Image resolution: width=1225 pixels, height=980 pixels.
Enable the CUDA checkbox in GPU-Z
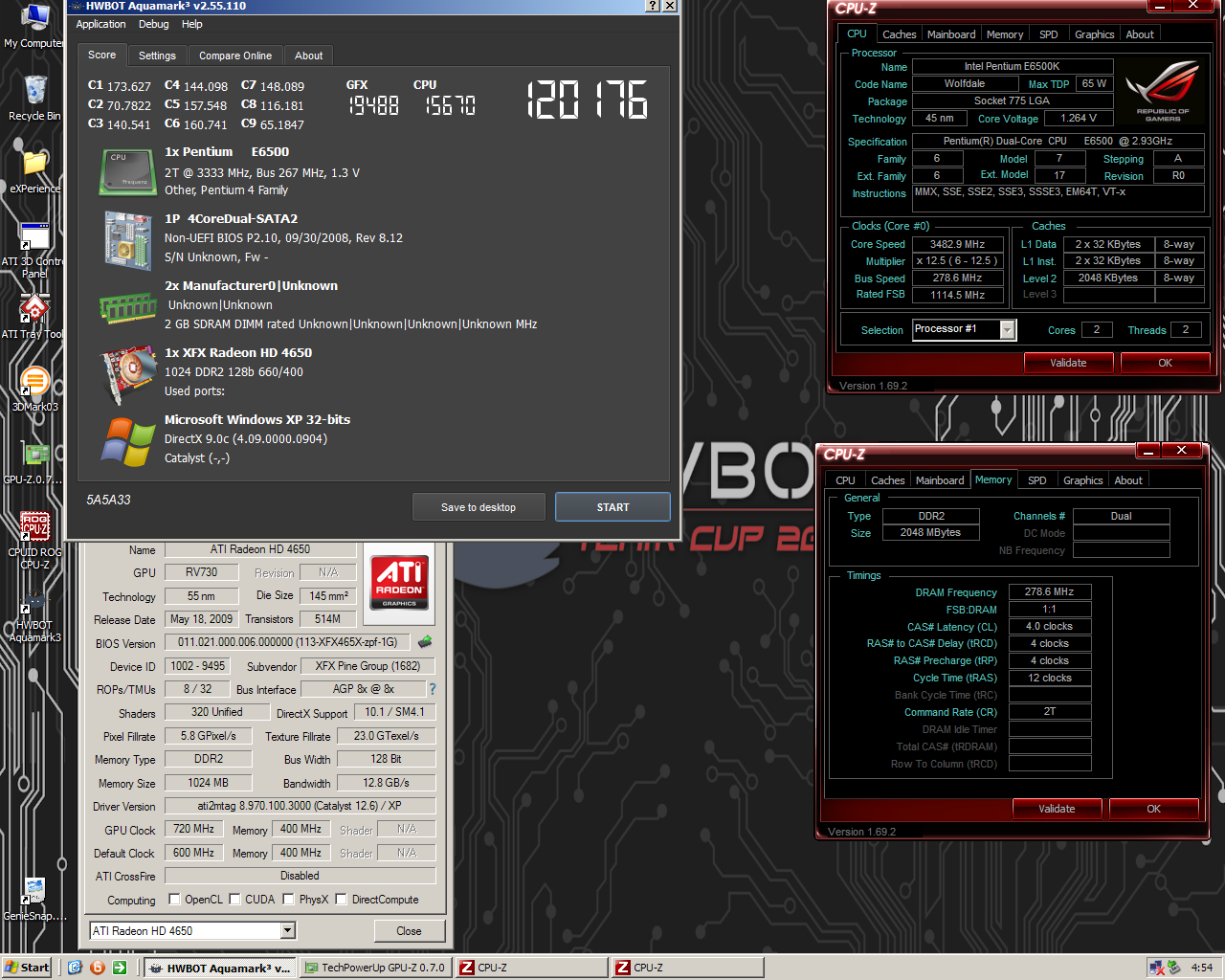(234, 900)
